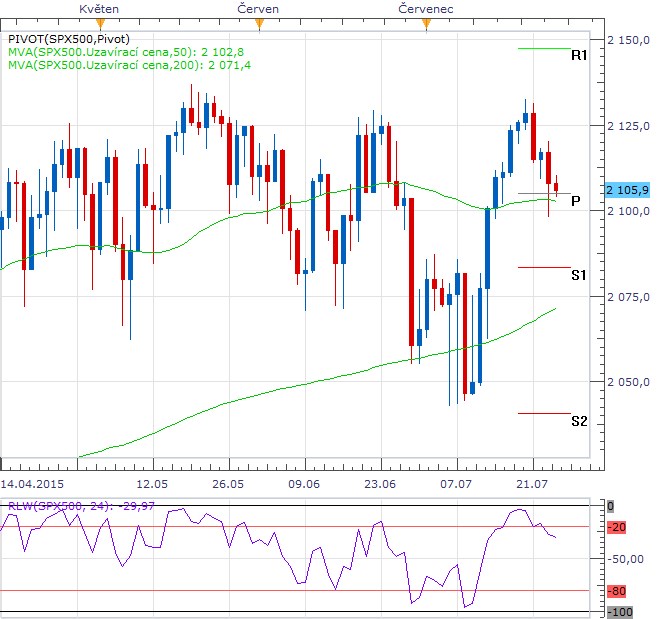Click the orange marker under Červen
Image resolution: width=662 pixels, height=619 pixels.
pos(259,24)
